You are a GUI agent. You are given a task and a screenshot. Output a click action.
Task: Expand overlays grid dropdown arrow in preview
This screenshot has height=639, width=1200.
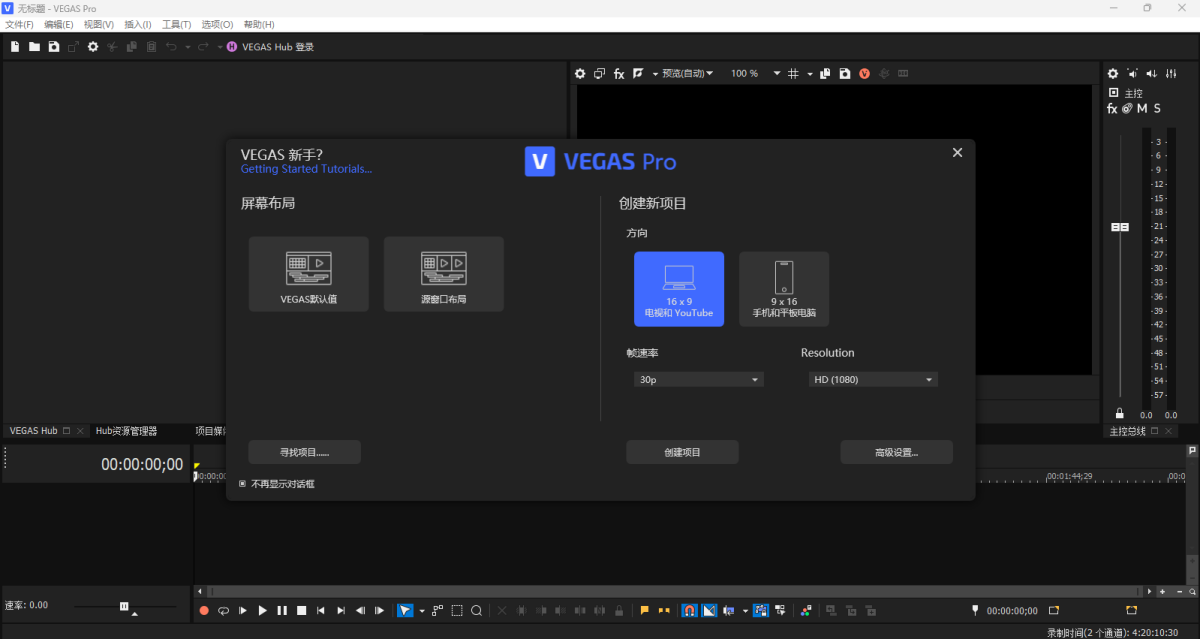point(810,73)
